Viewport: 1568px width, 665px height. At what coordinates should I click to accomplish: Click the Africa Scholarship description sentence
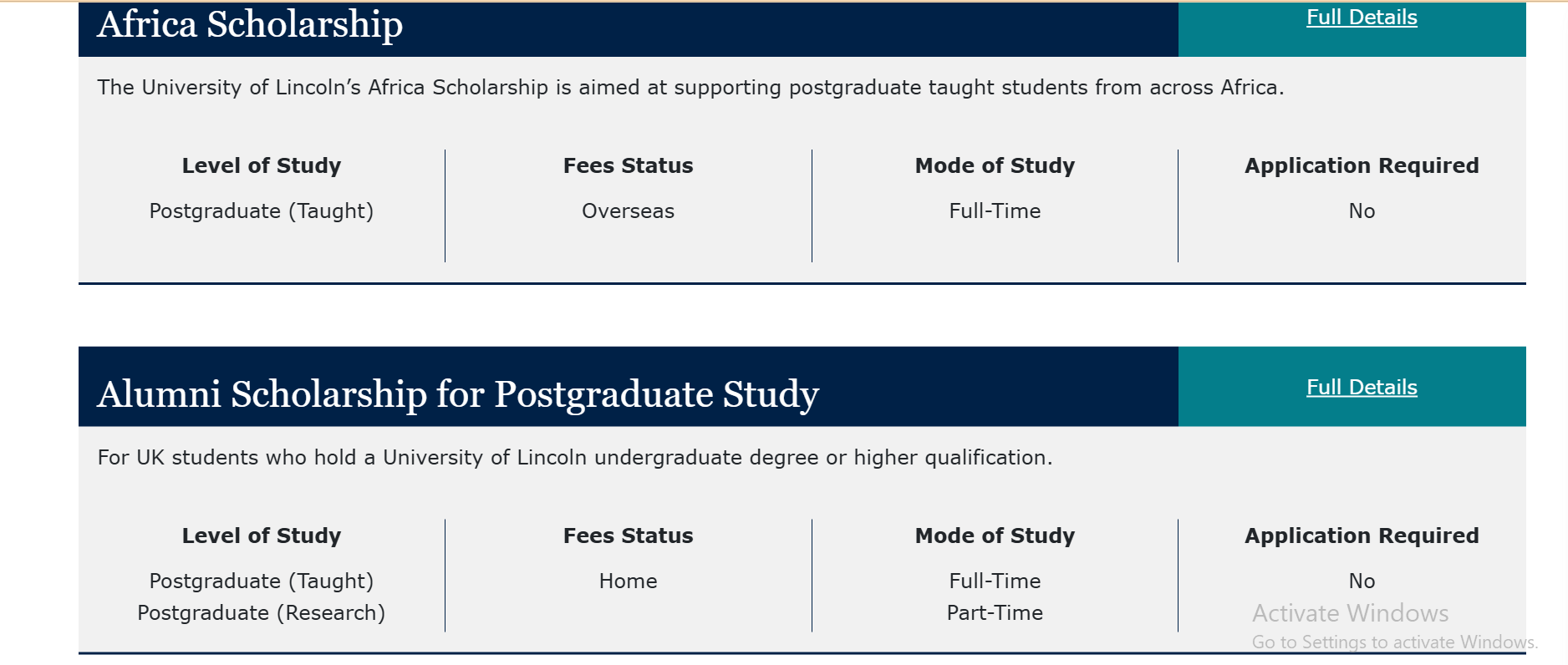[690, 88]
